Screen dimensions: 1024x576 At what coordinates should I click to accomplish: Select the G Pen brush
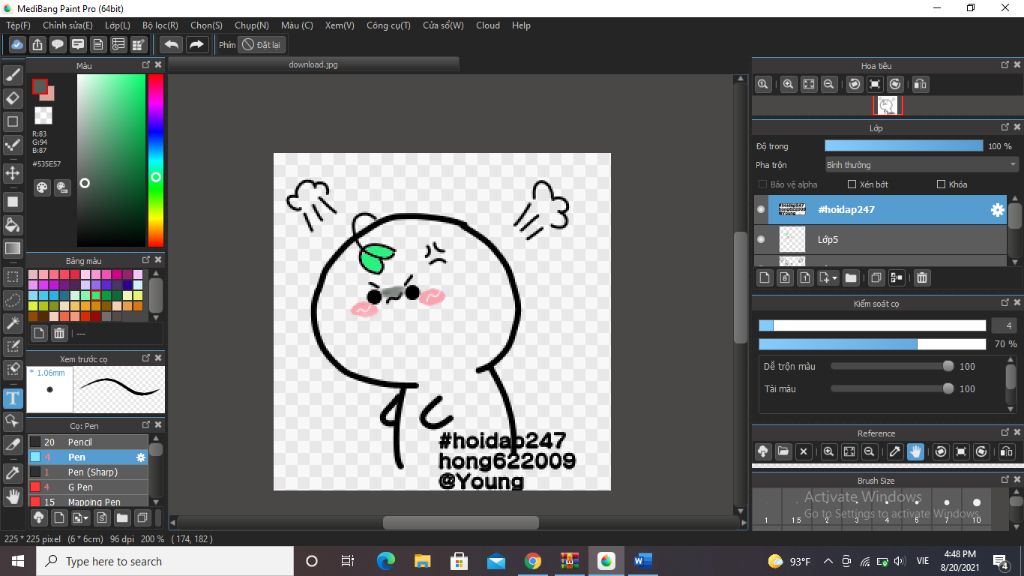coord(80,487)
